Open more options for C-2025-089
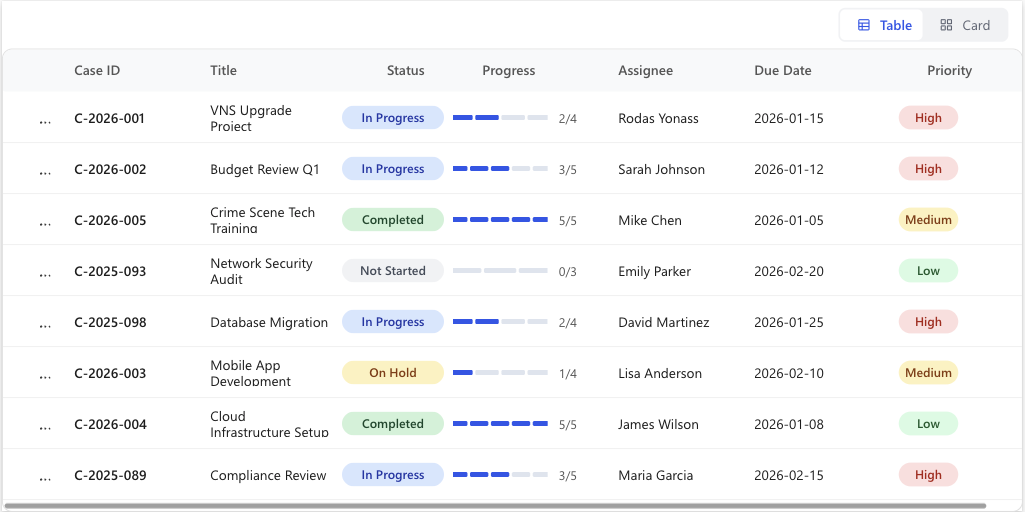This screenshot has height=512, width=1025. point(44,476)
